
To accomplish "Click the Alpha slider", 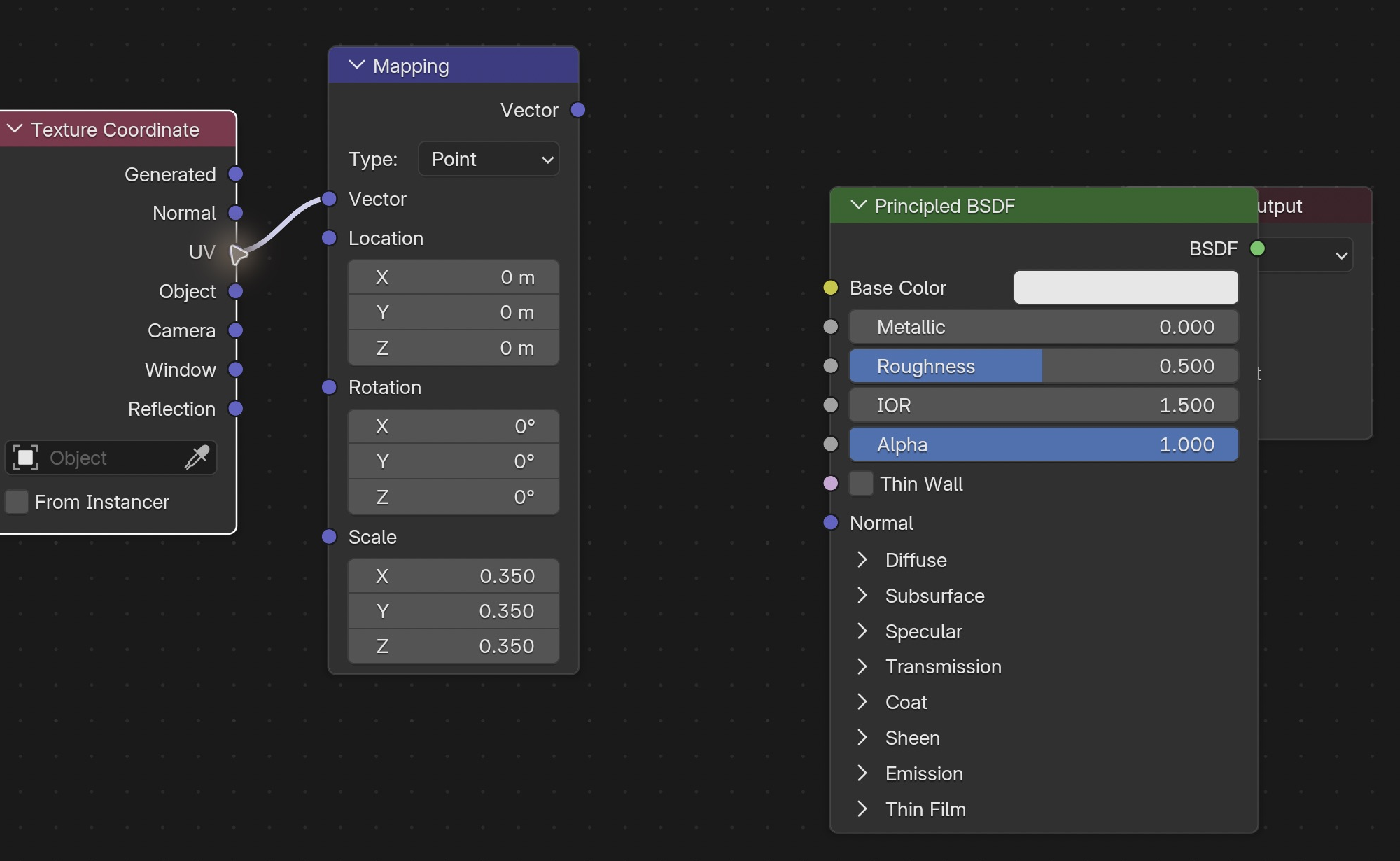I will [1044, 444].
